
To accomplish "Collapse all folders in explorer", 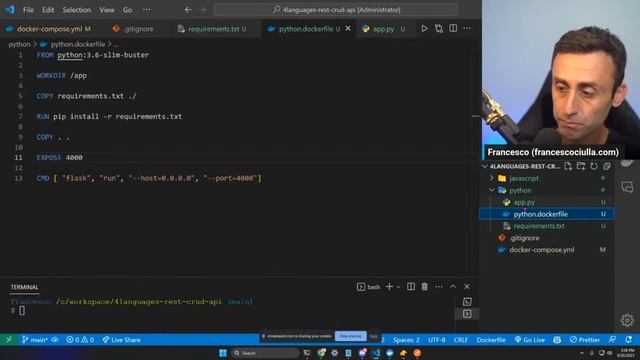I will click(x=607, y=166).
